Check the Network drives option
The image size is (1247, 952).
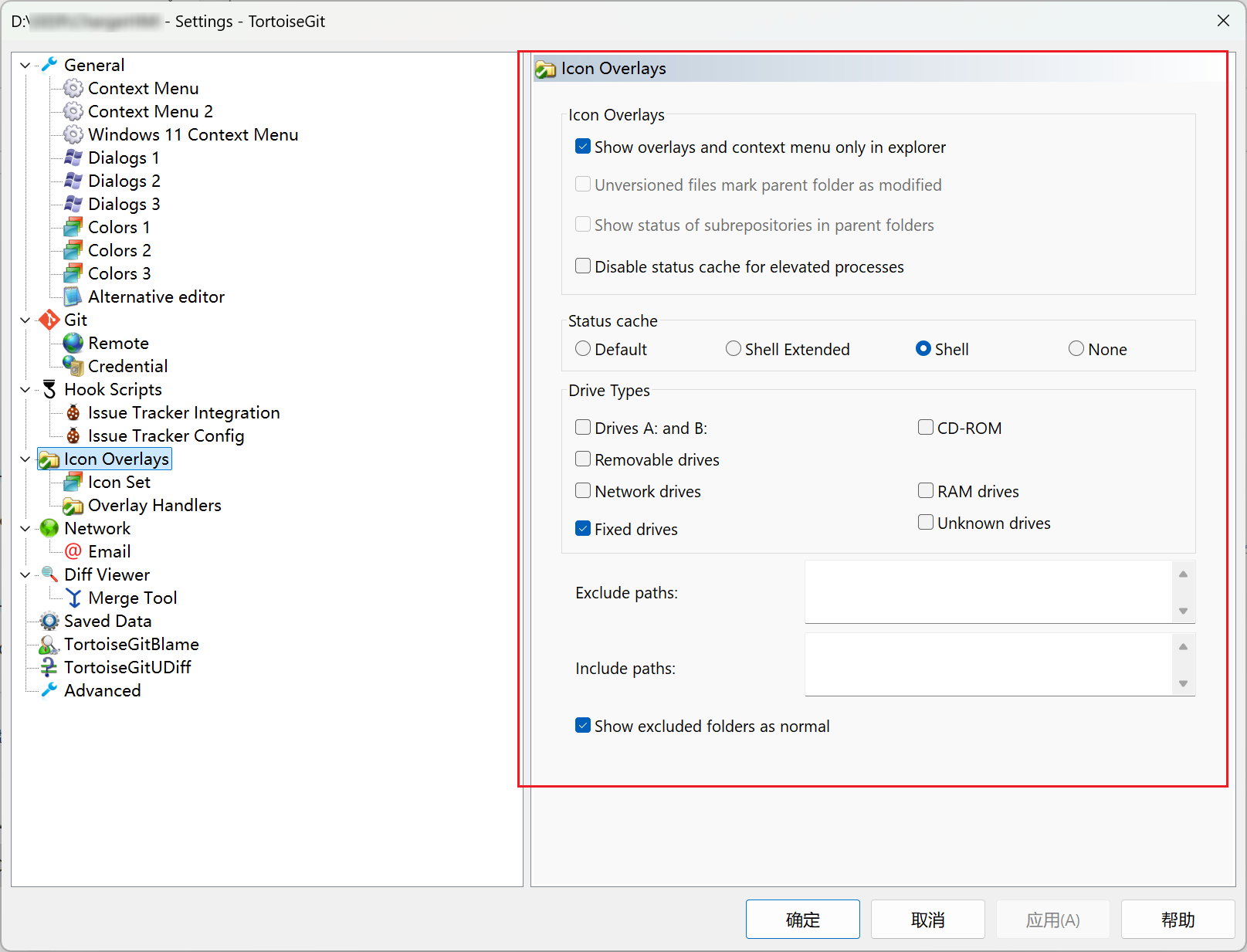(x=583, y=491)
